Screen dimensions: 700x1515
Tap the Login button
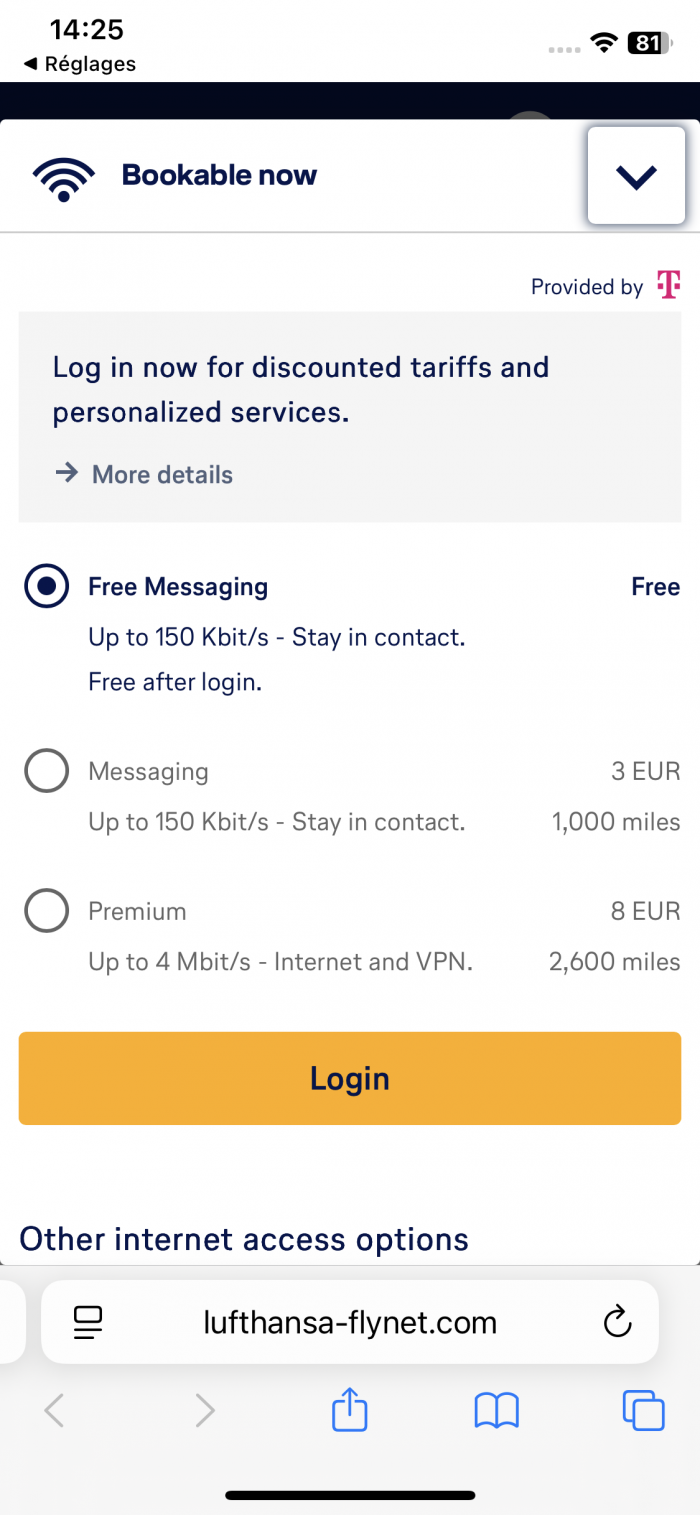point(350,1078)
